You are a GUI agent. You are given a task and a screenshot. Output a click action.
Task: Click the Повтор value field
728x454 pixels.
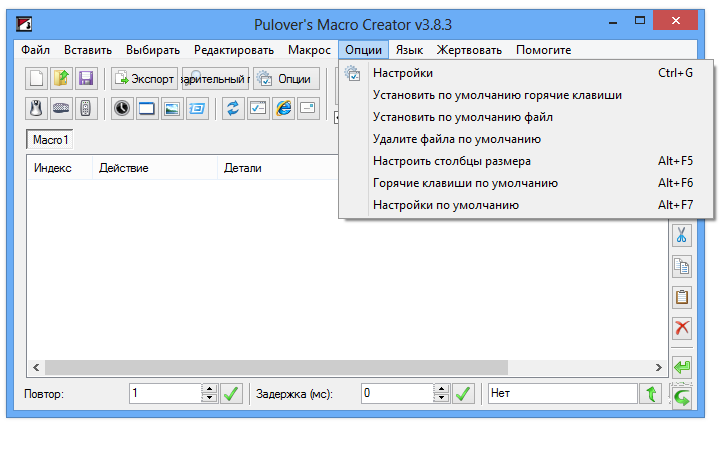click(x=165, y=394)
